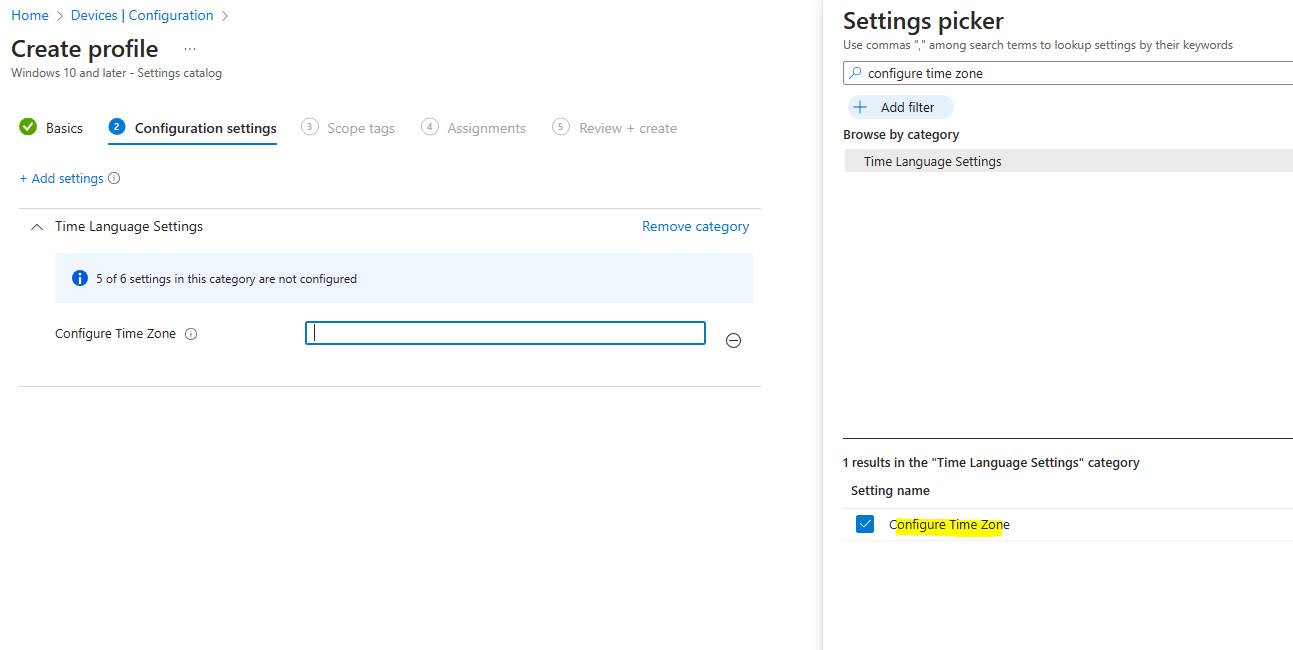Click the blue info icon in the banner
The image size is (1293, 650).
(80, 278)
